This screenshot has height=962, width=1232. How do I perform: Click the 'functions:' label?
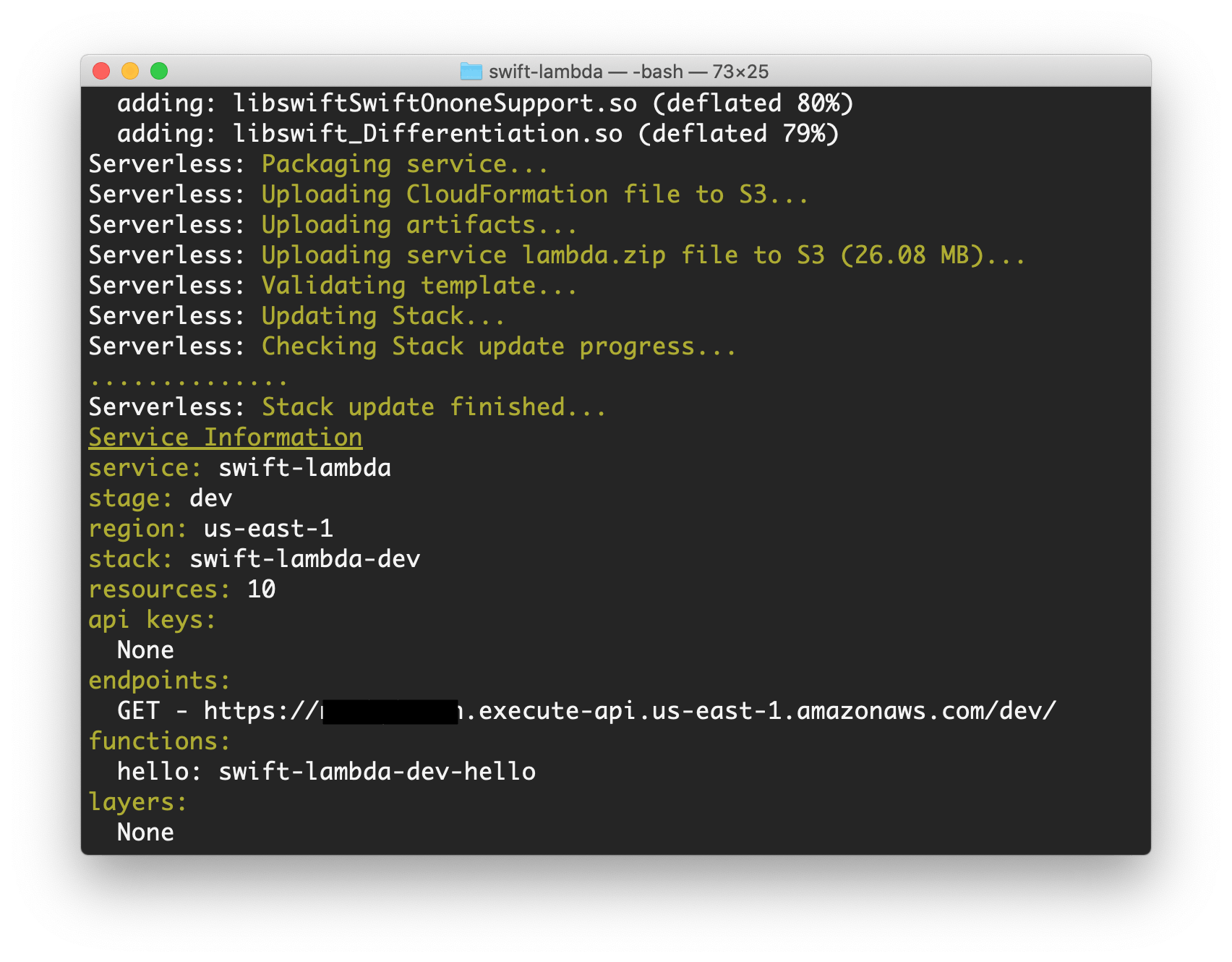tap(159, 741)
